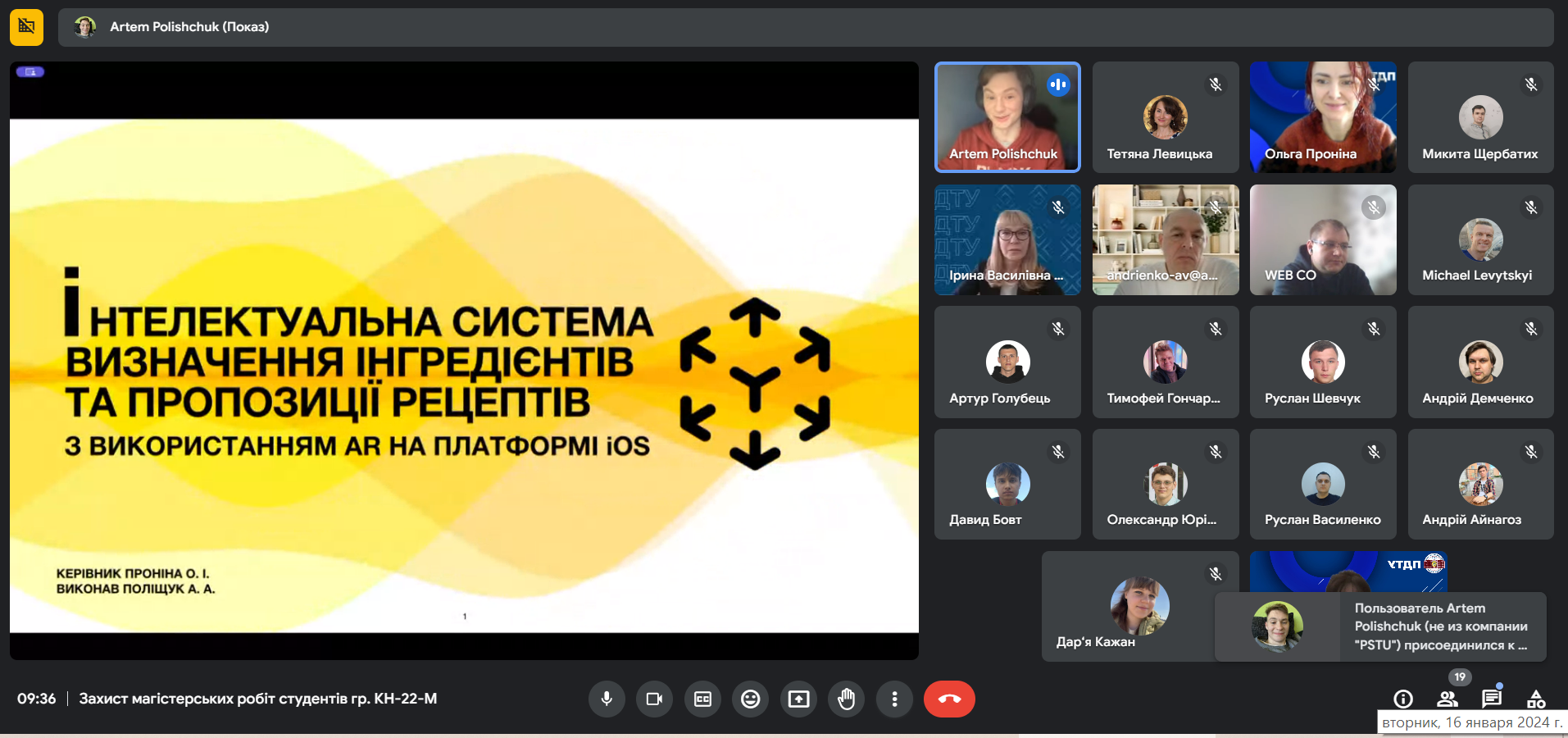The height and width of the screenshot is (738, 1568).
Task: Open the meeting details info panel
Action: tap(1403, 699)
